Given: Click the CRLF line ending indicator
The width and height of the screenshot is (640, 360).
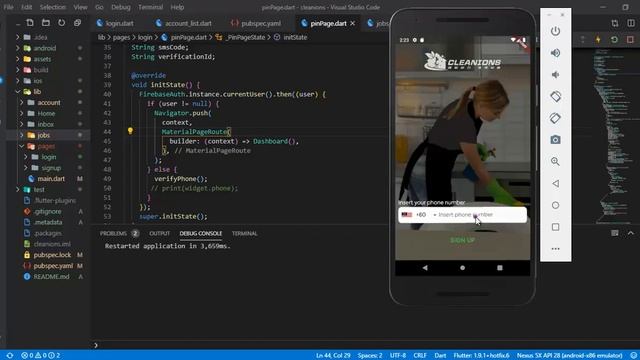Looking at the screenshot, I should [420, 356].
